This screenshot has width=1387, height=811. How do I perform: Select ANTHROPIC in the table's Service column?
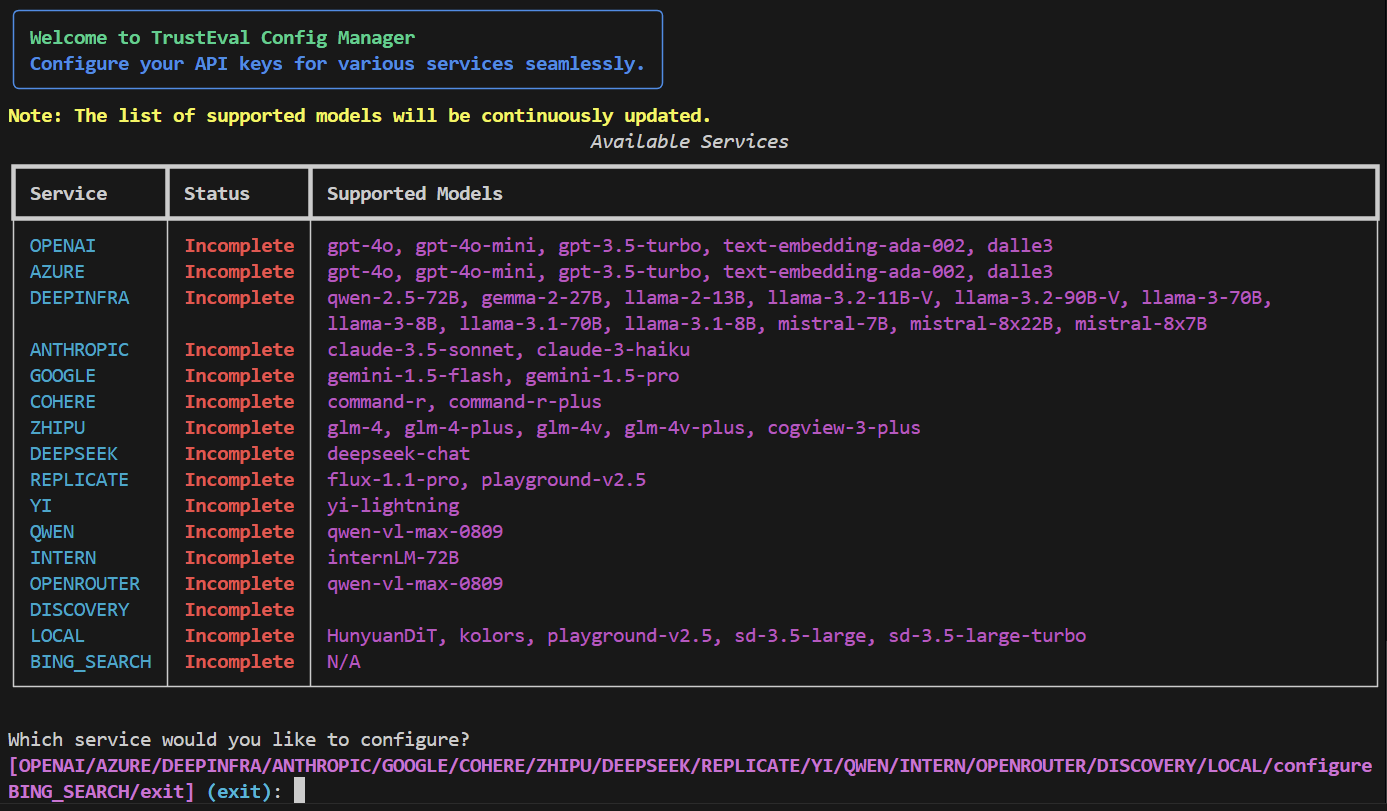coord(79,350)
